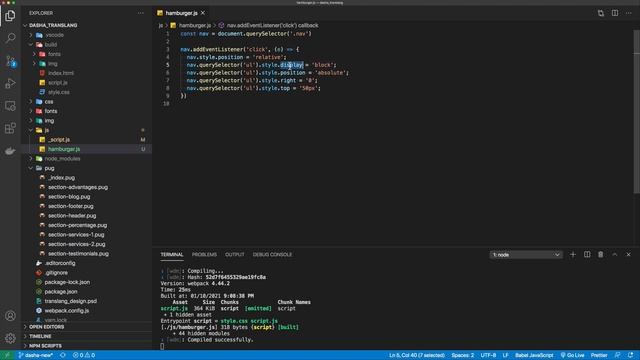
Task: Open the Explorer view in the activity bar
Action: (x=10, y=16)
